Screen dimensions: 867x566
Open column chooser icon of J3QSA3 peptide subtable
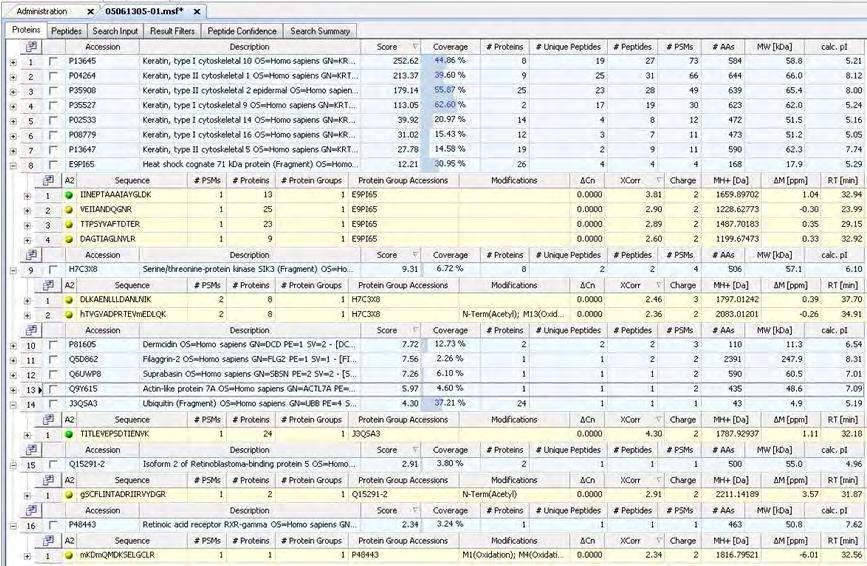click(49, 420)
